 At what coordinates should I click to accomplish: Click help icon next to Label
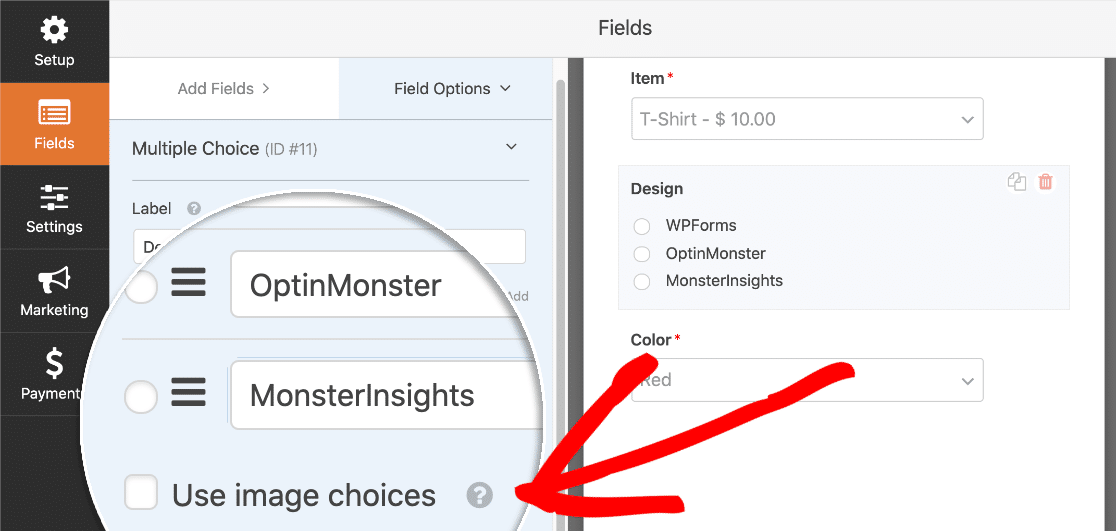point(194,209)
